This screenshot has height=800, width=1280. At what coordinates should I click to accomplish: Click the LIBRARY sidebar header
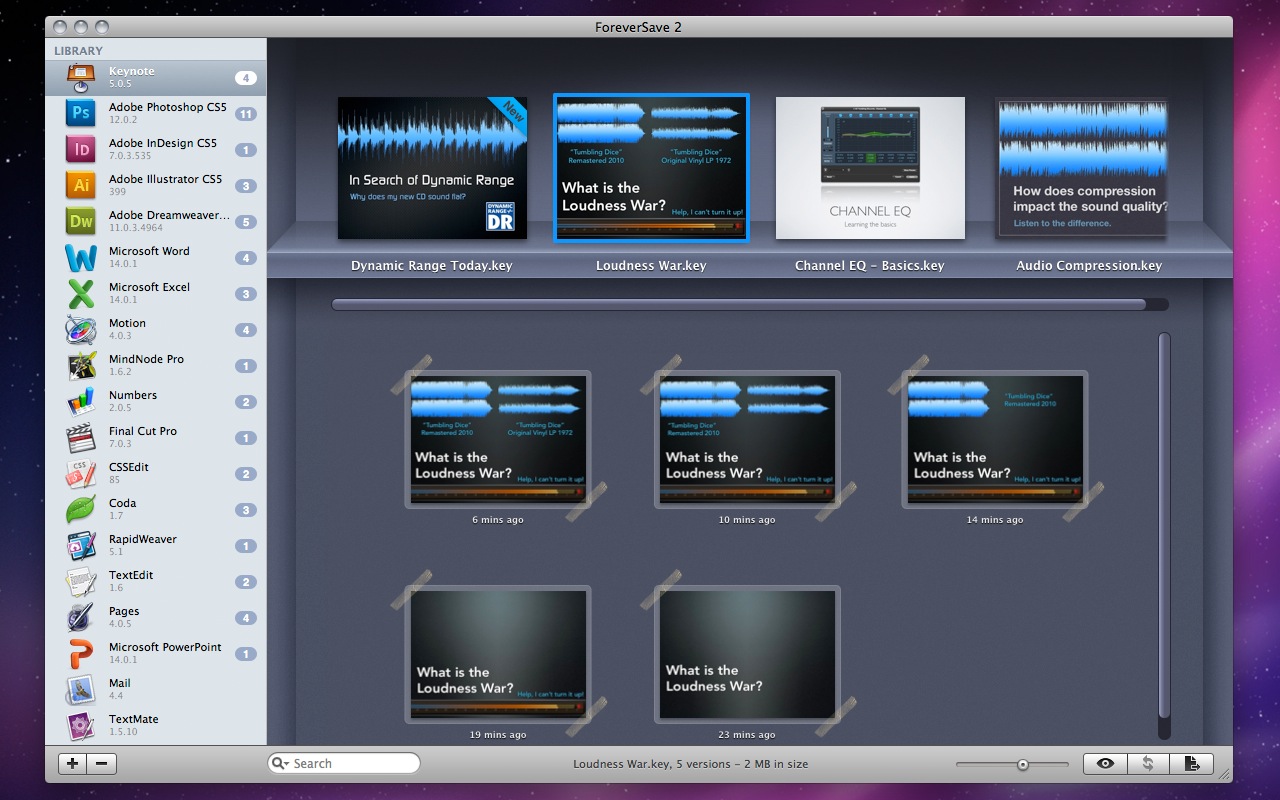tap(78, 51)
